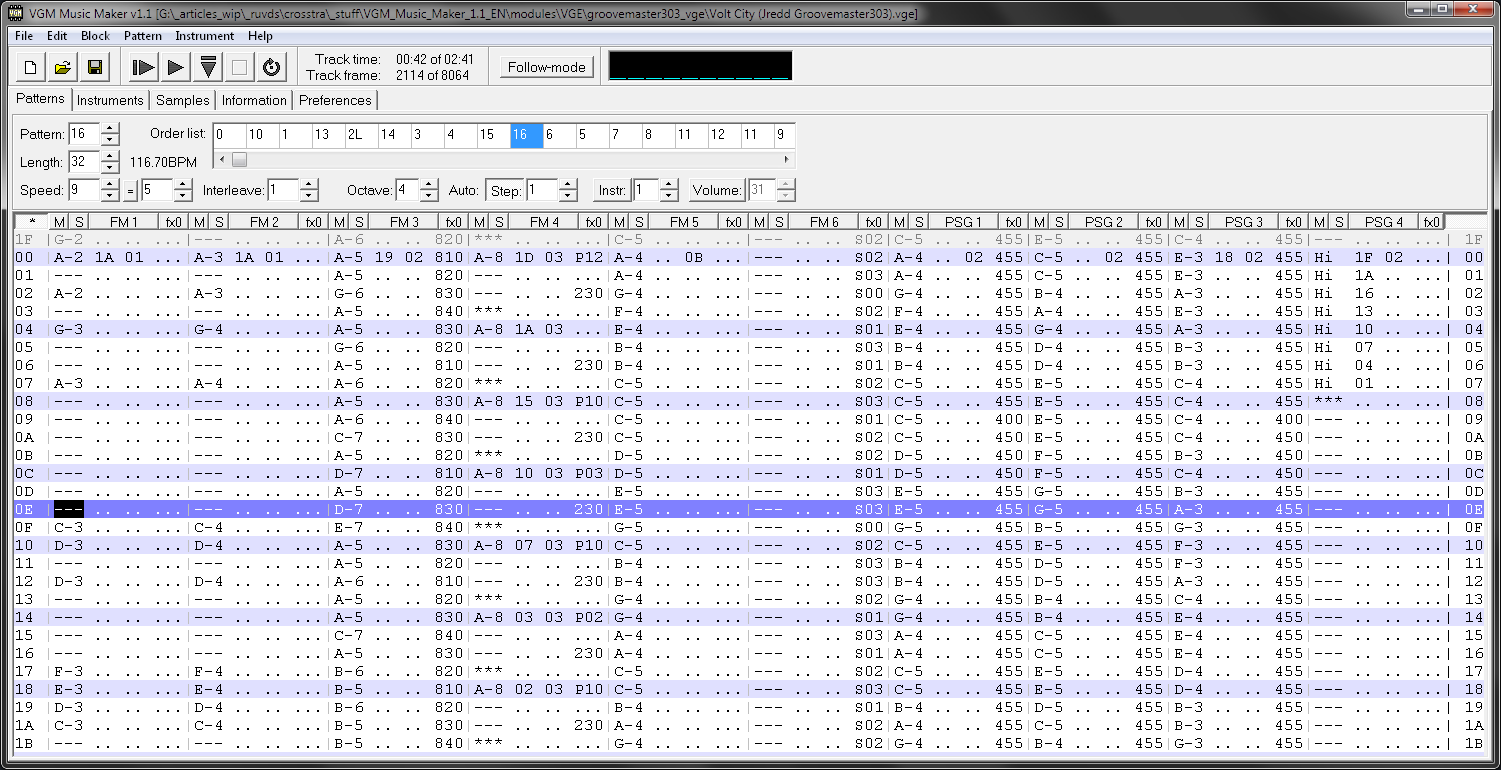
Task: Open the Edit menu
Action: pyautogui.click(x=57, y=36)
